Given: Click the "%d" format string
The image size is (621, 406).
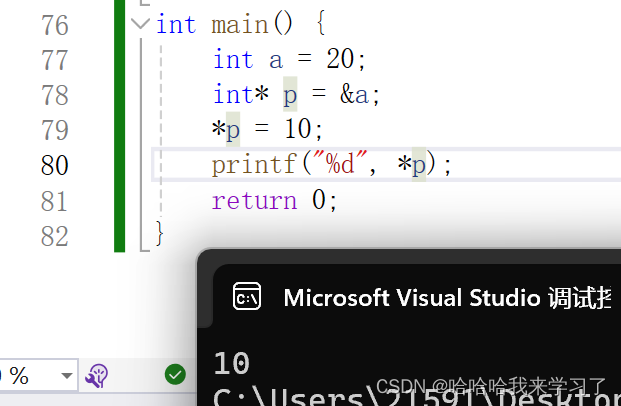Looking at the screenshot, I should pos(340,162).
